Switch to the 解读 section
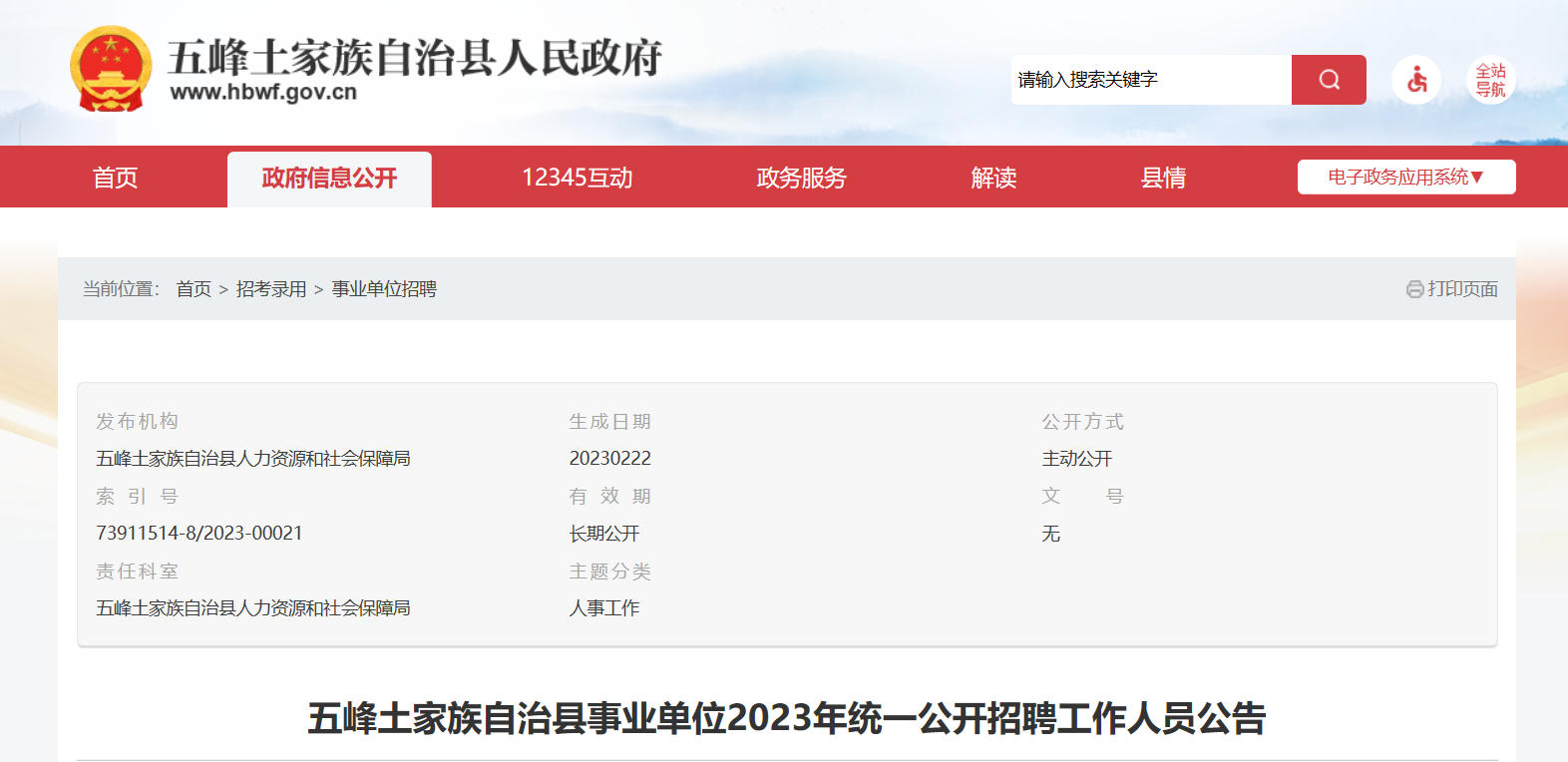Screen dimensions: 1568x762 [993, 178]
